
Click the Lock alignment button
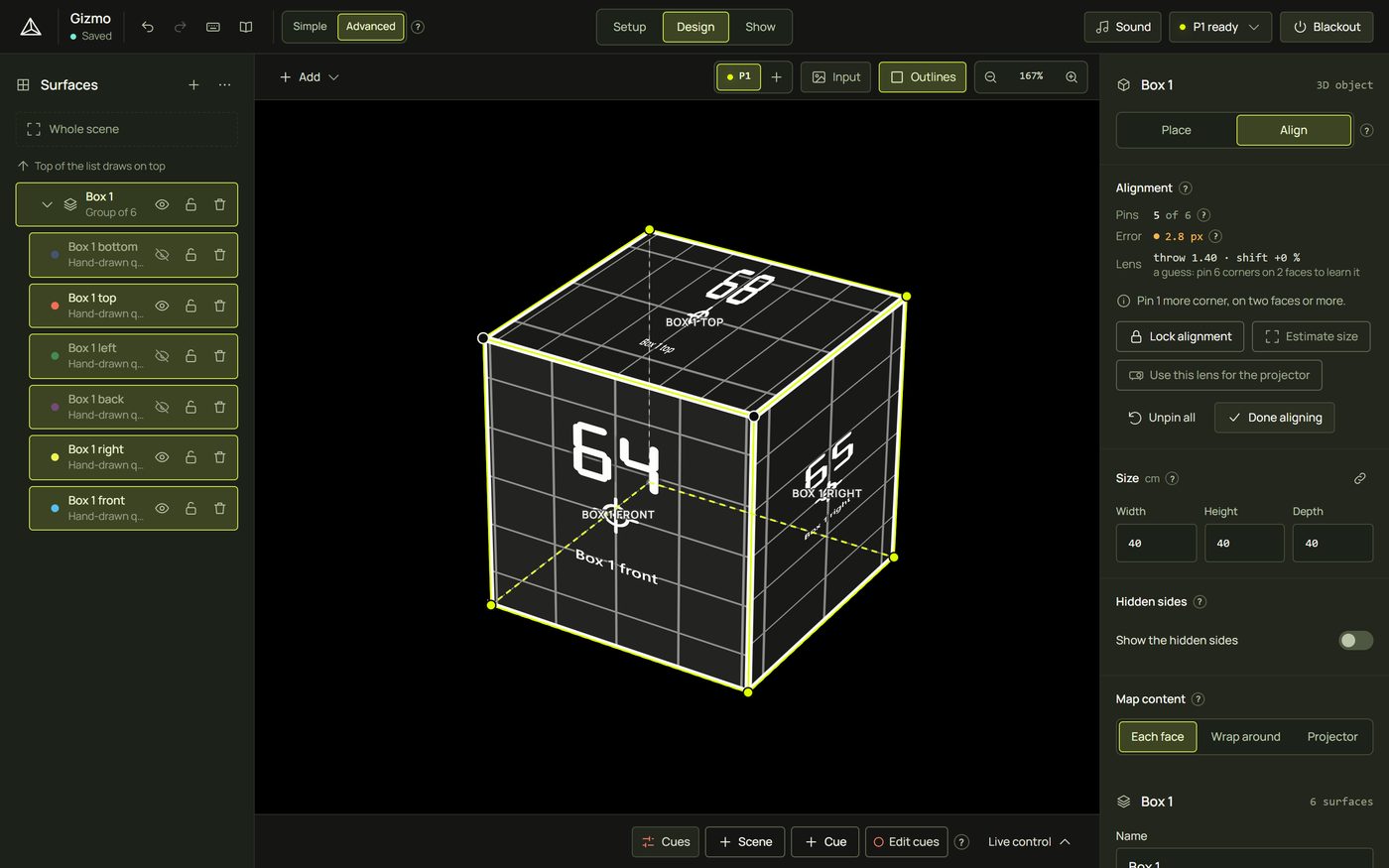(1180, 336)
